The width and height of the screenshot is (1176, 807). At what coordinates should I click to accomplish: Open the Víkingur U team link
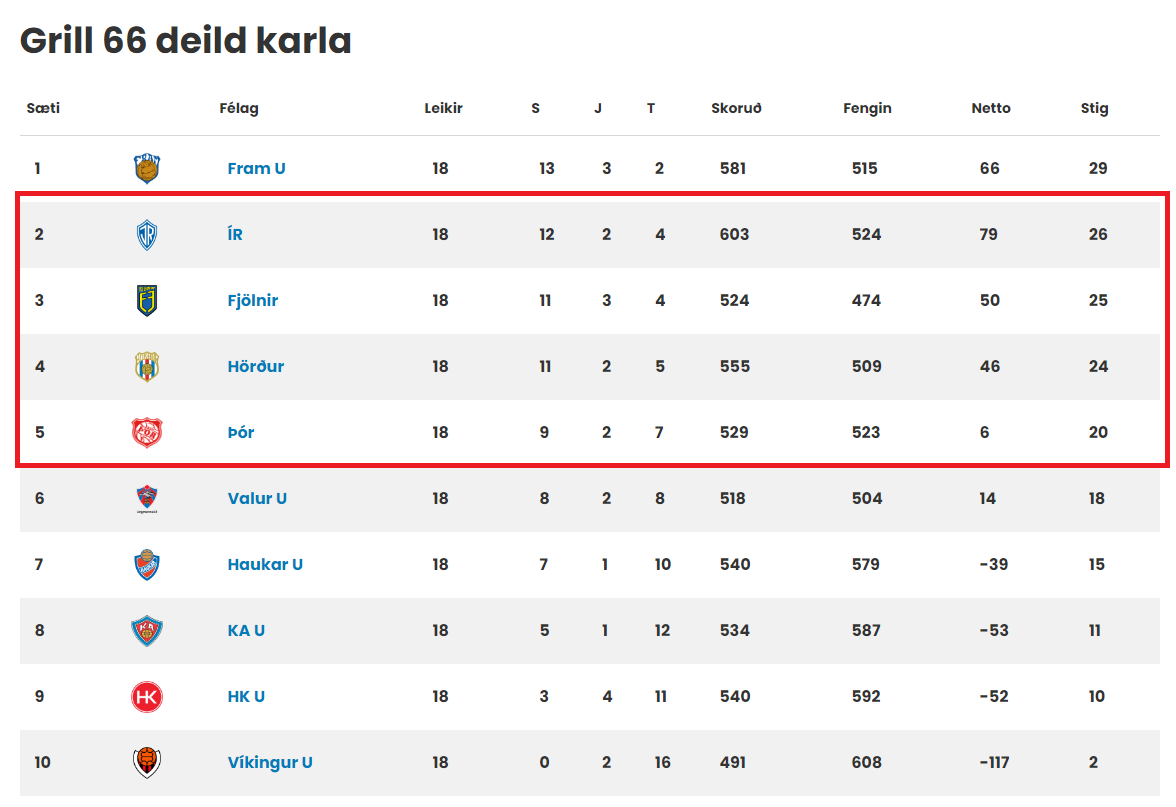[270, 762]
